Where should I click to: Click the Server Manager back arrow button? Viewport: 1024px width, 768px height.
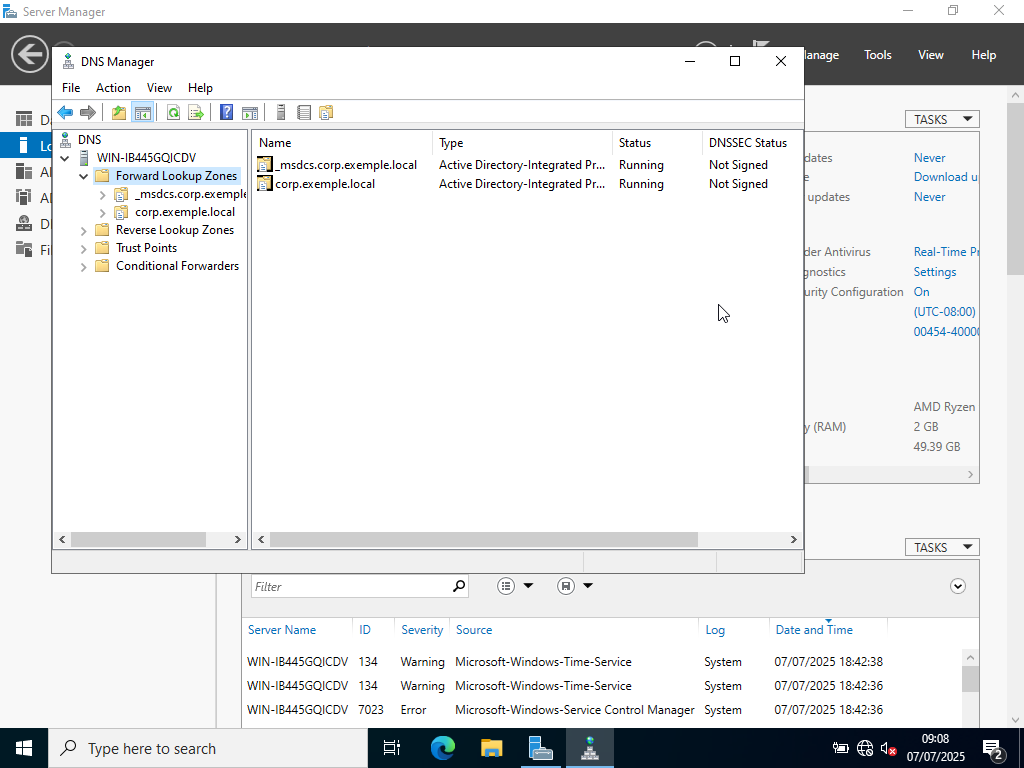click(x=29, y=54)
